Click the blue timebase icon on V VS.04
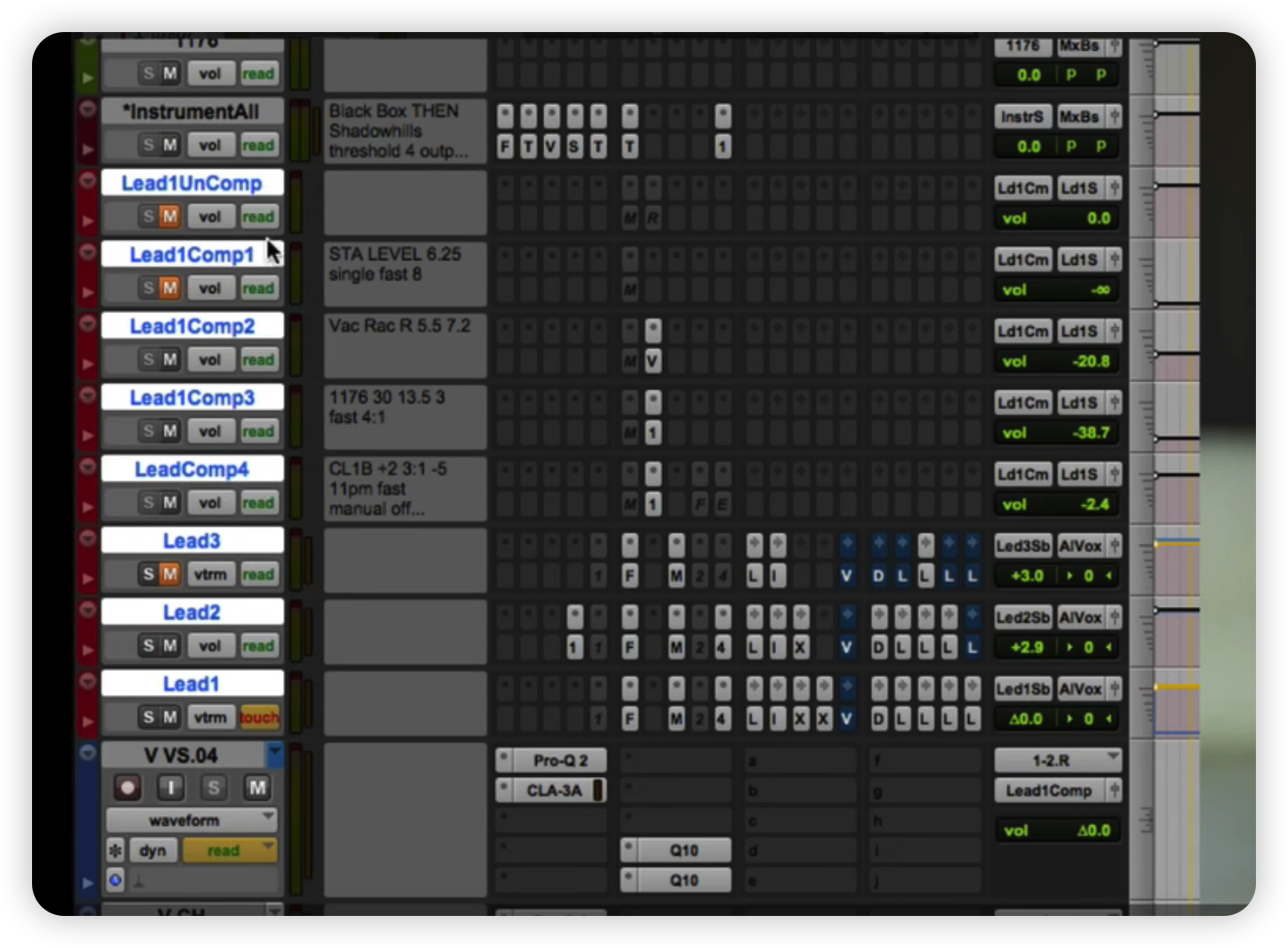The width and height of the screenshot is (1288, 948). (116, 880)
